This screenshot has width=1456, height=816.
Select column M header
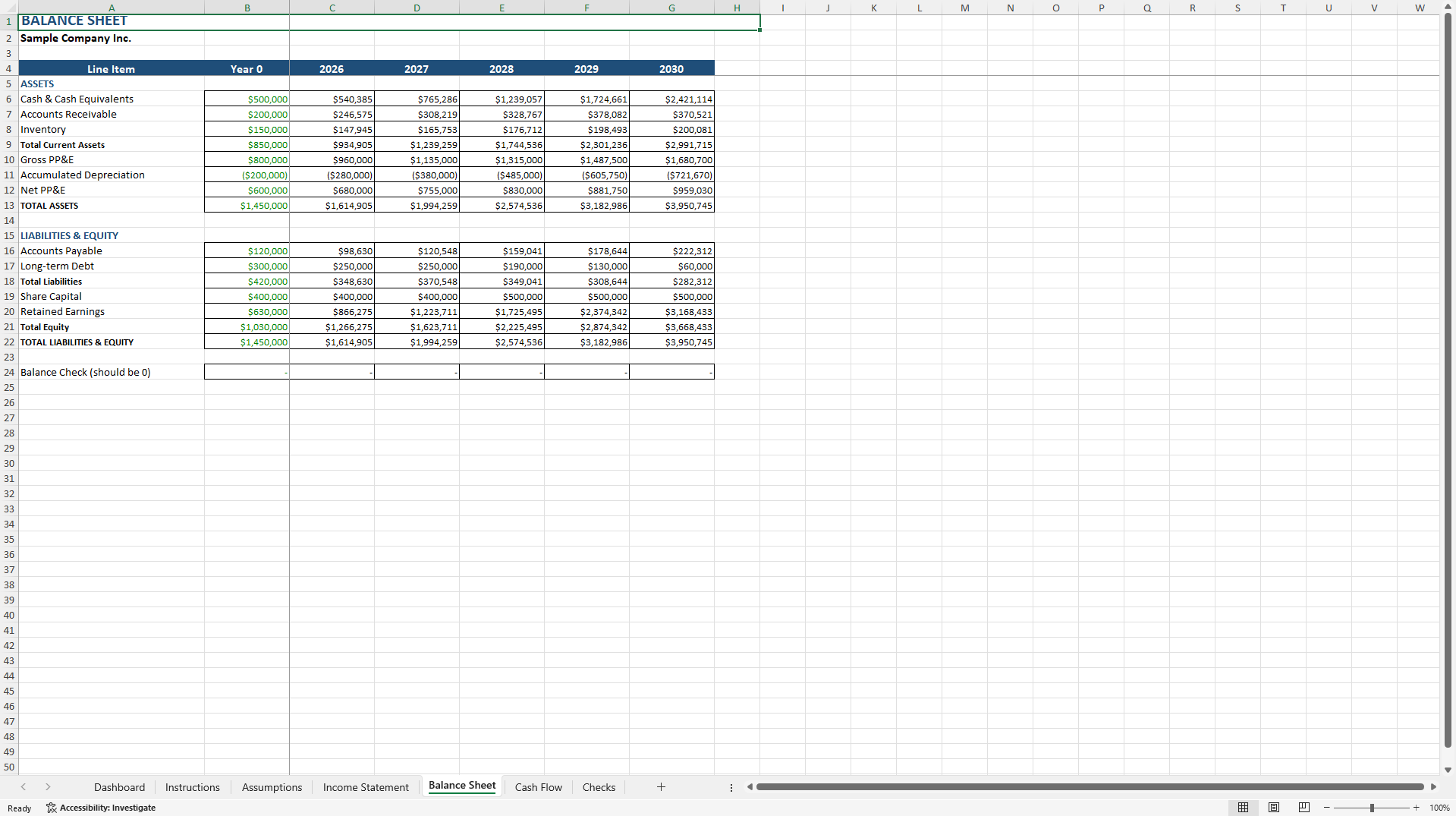(964, 8)
